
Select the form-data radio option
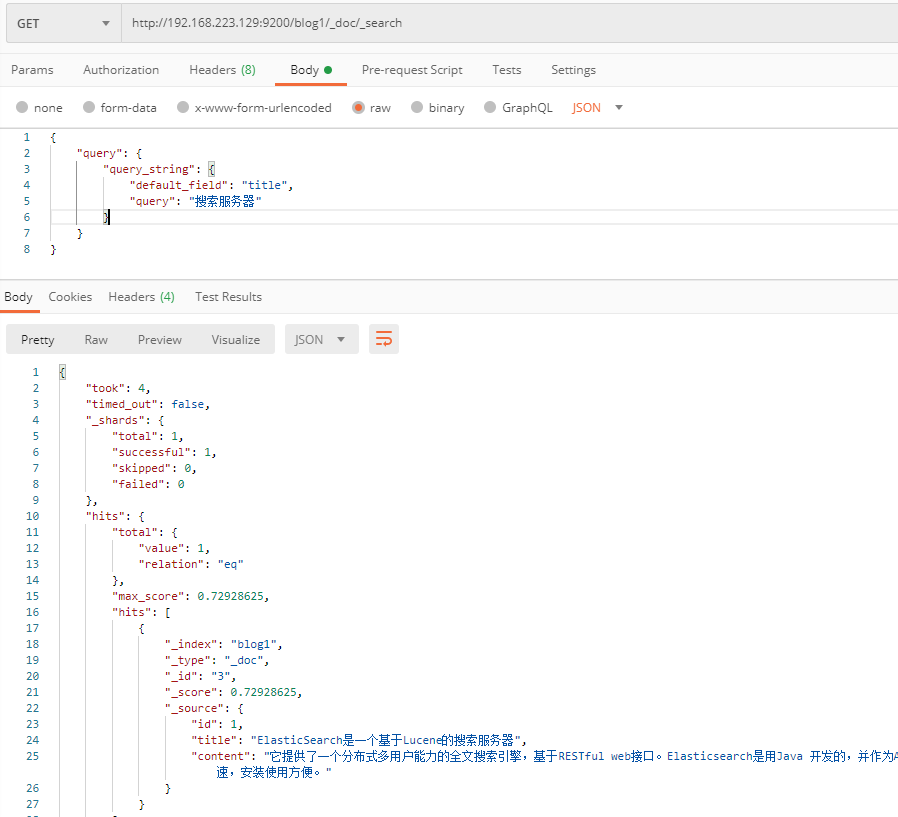(x=89, y=107)
